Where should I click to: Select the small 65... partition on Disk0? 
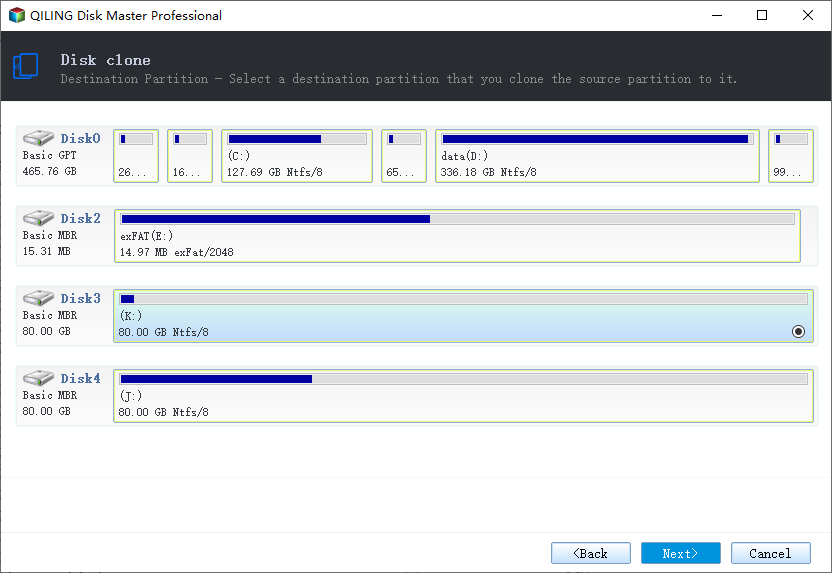coord(404,156)
